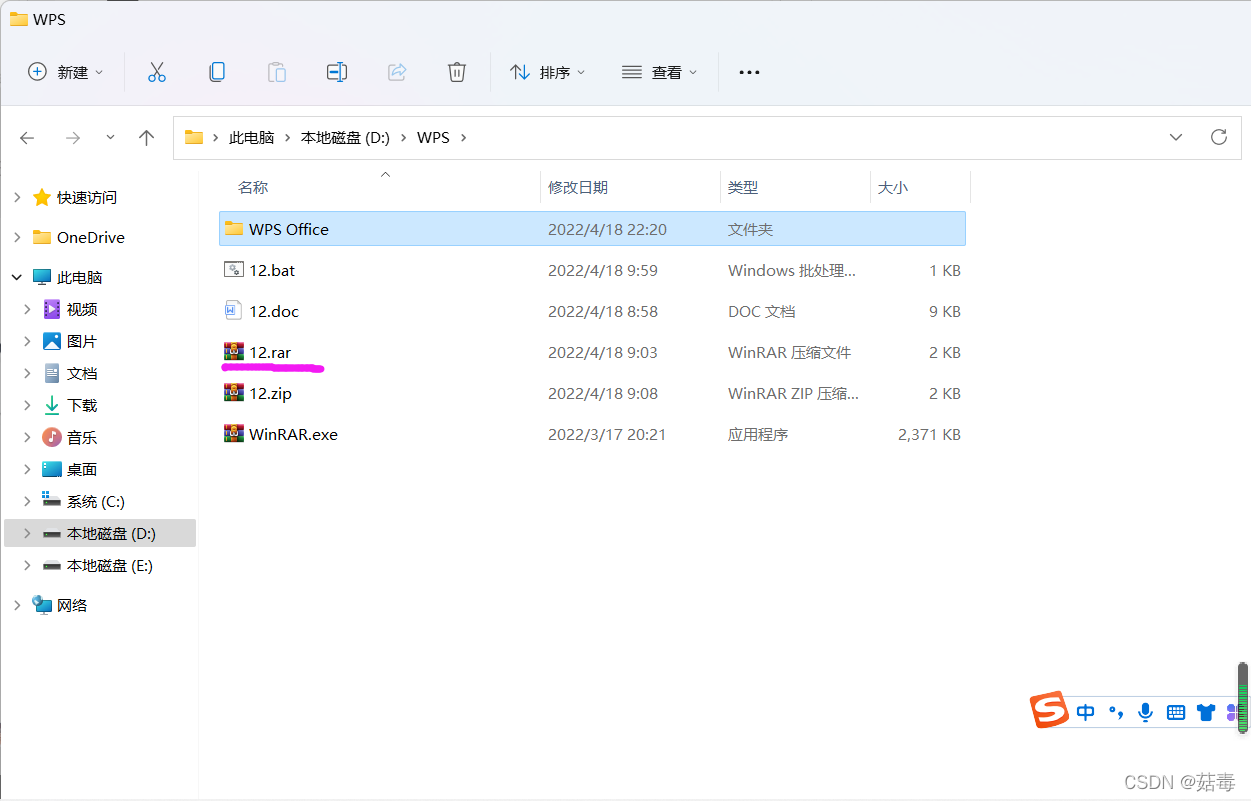Click the Copy icon in toolbar

[217, 72]
